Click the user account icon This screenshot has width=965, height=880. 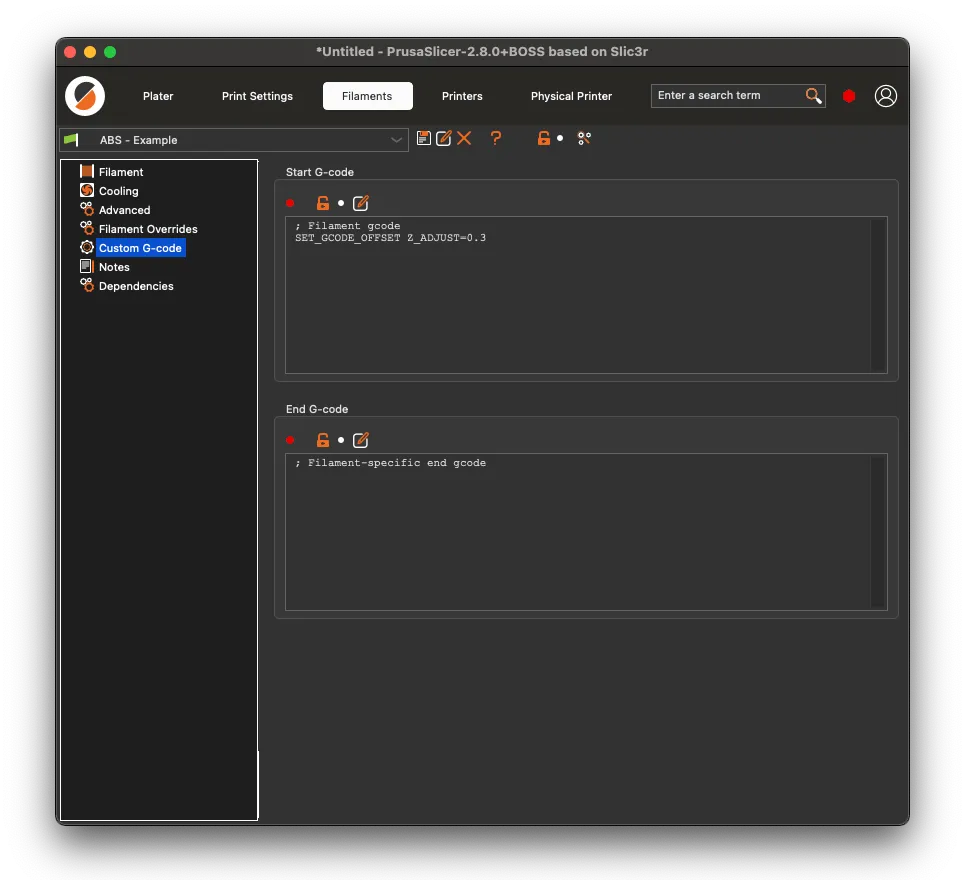pyautogui.click(x=886, y=96)
